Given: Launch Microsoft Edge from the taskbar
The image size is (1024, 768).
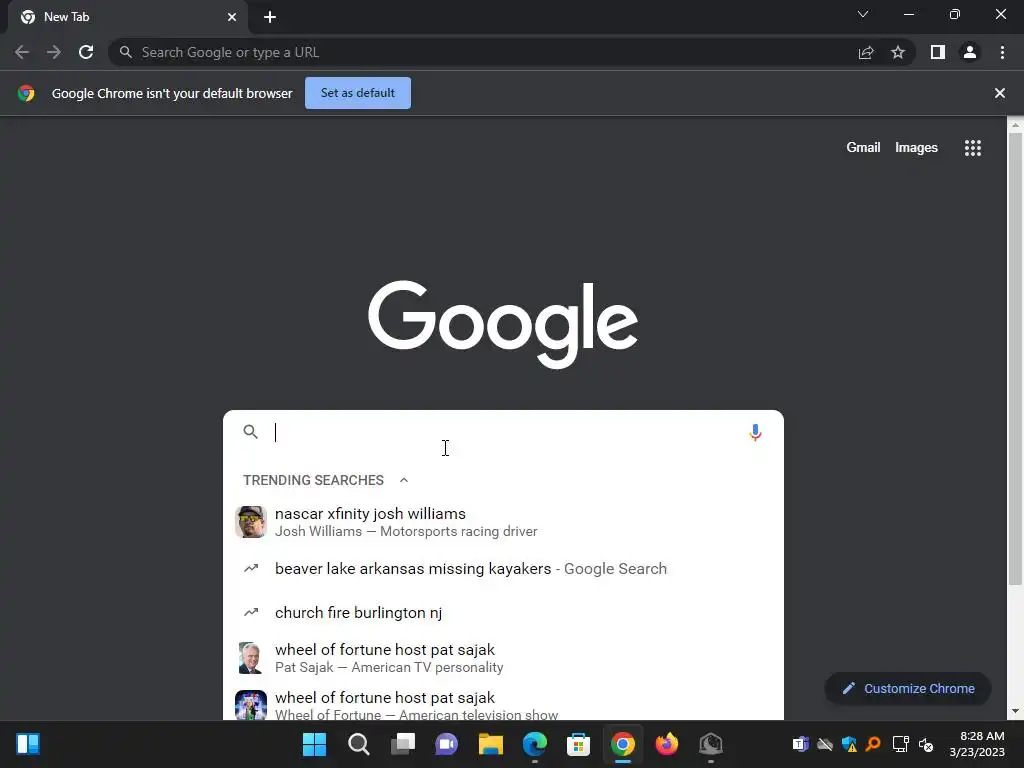Looking at the screenshot, I should [535, 744].
